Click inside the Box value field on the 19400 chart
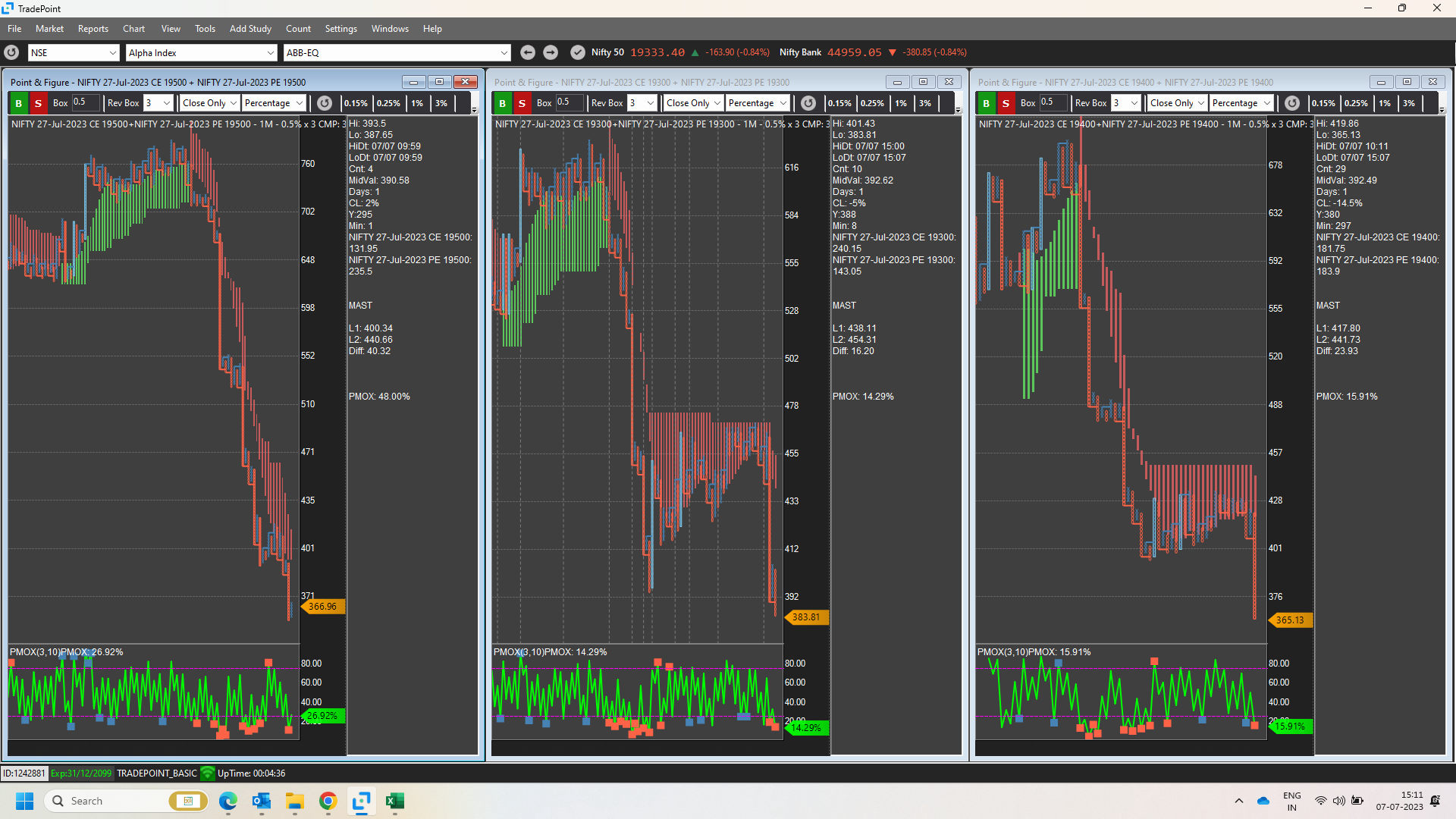1456x819 pixels. pyautogui.click(x=1054, y=102)
